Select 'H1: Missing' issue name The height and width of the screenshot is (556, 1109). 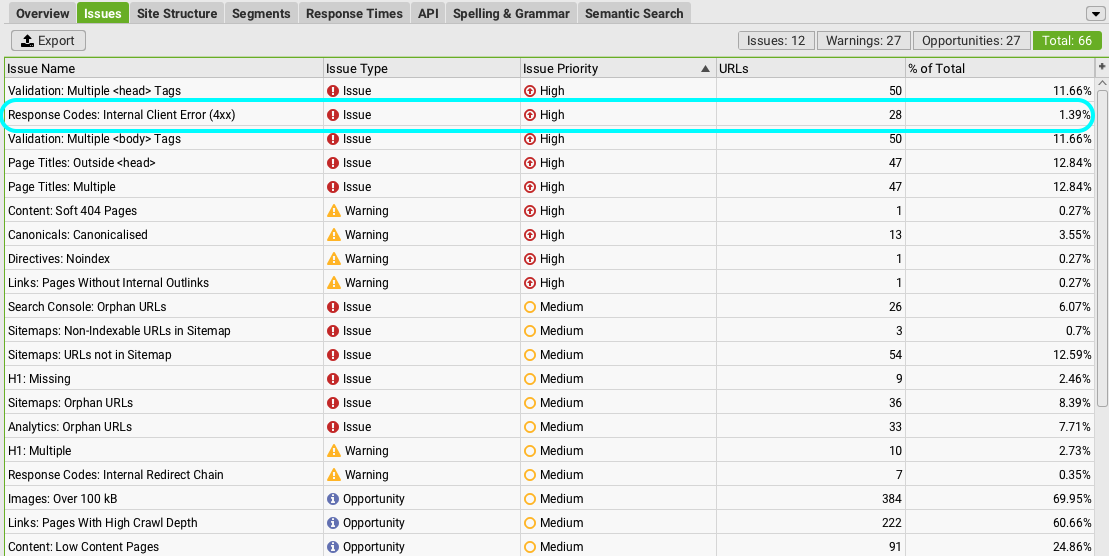(x=39, y=379)
